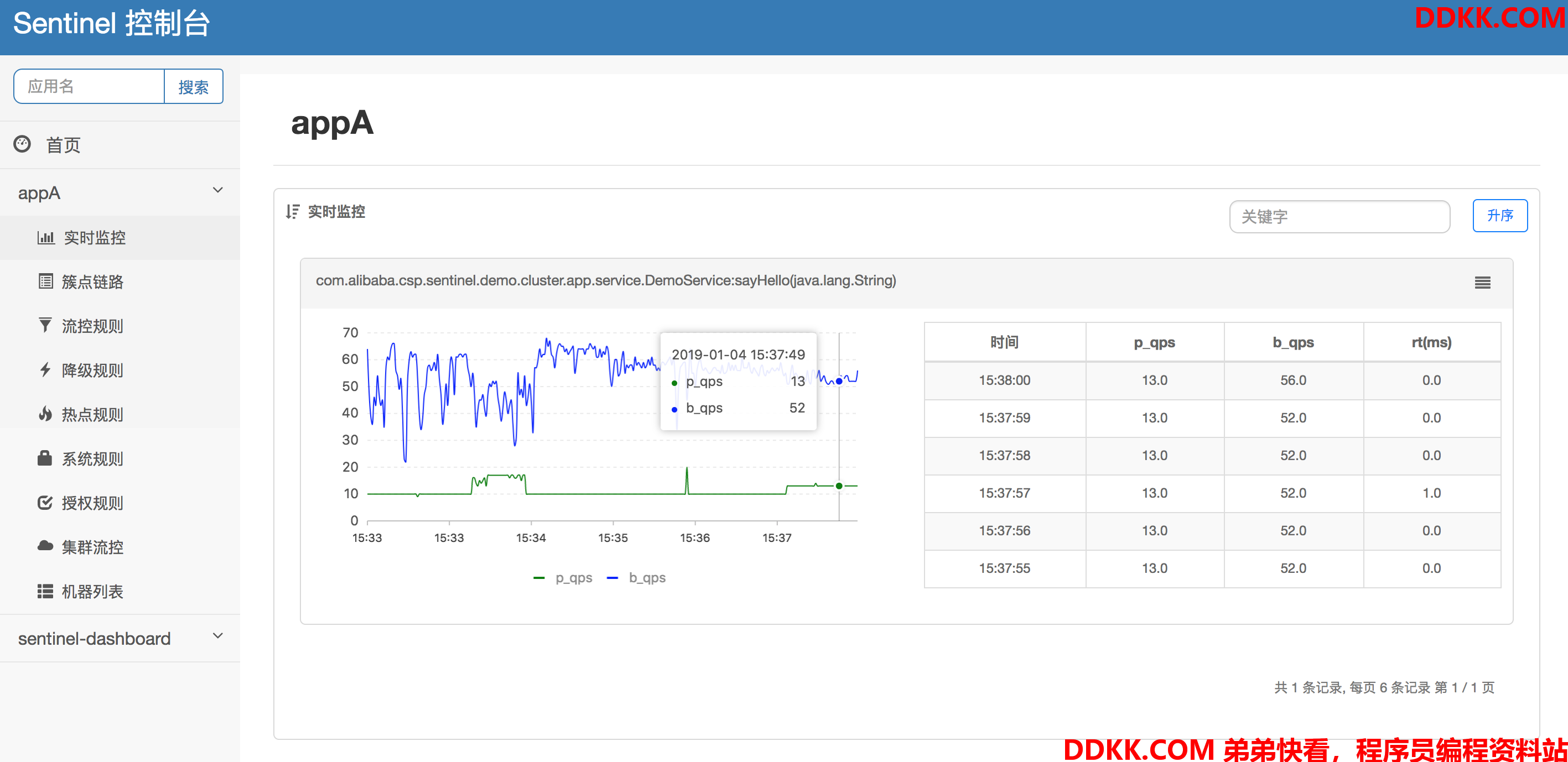Click the list icon for 簇点链路
Image resolution: width=1568 pixels, height=762 pixels.
[x=46, y=281]
